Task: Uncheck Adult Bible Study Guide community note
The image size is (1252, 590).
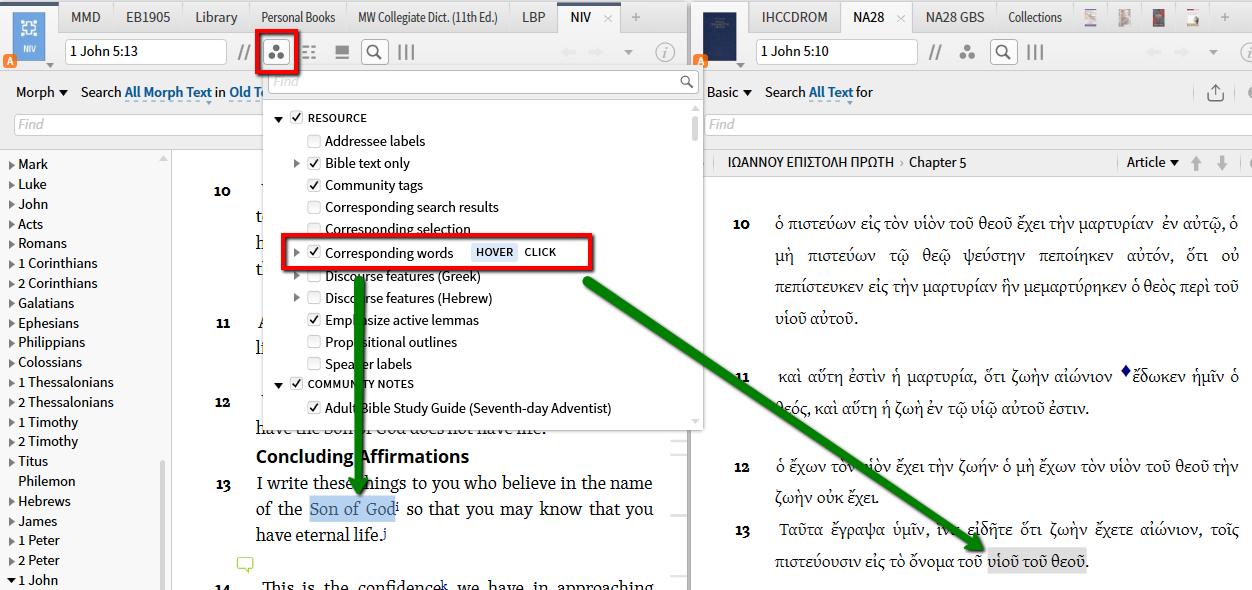Action: [x=314, y=408]
